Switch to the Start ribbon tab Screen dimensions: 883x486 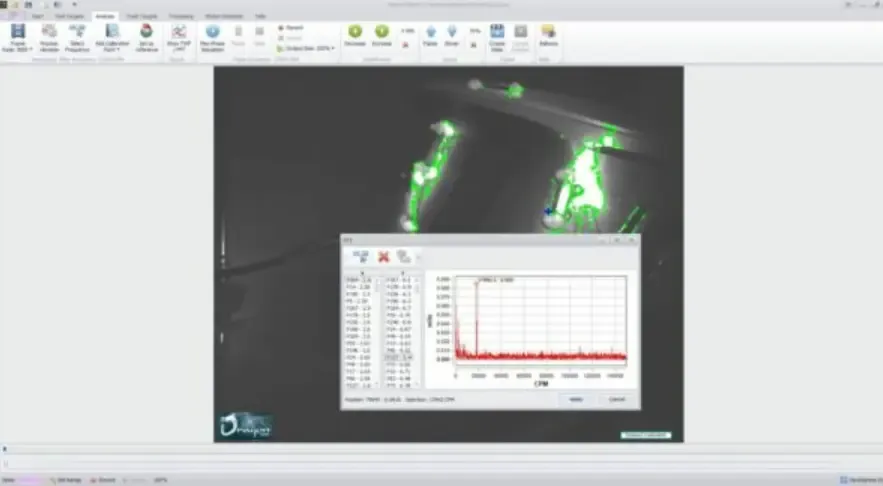(38, 16)
